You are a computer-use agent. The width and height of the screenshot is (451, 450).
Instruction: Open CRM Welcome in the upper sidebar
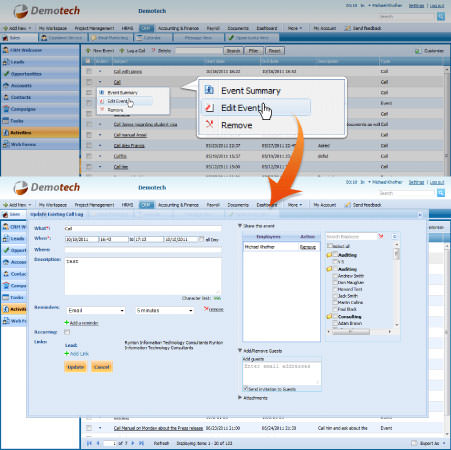[40, 50]
